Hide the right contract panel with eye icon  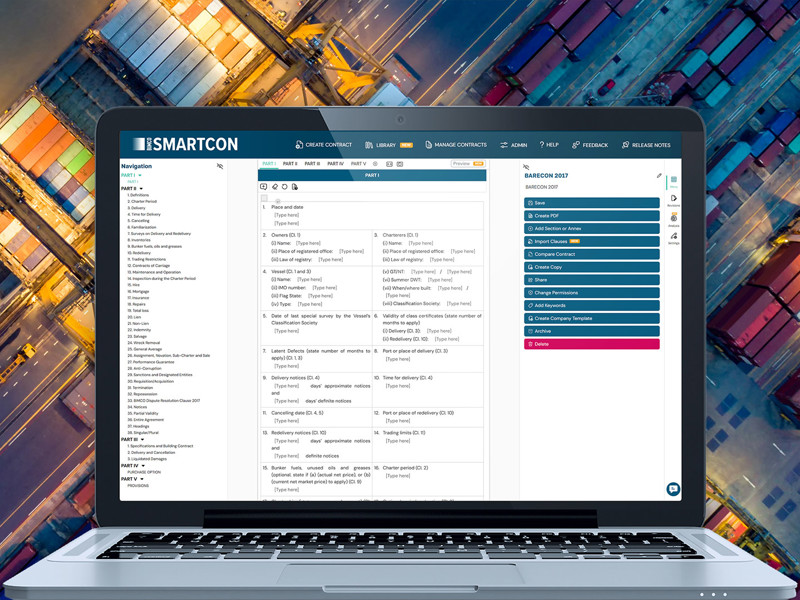(x=528, y=167)
